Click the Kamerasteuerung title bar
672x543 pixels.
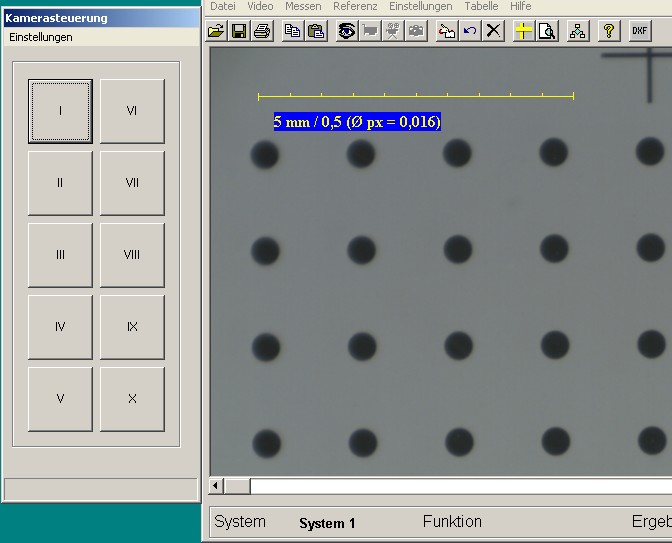[x=102, y=18]
